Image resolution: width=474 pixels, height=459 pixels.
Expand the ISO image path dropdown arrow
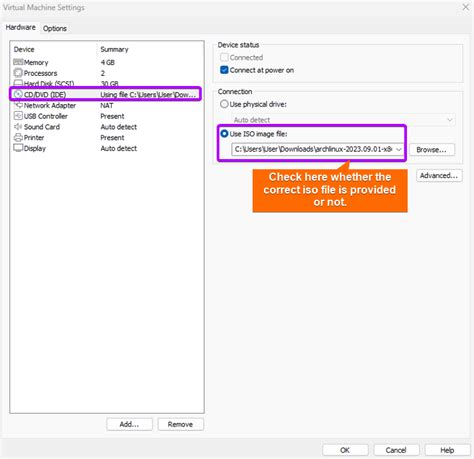(398, 149)
